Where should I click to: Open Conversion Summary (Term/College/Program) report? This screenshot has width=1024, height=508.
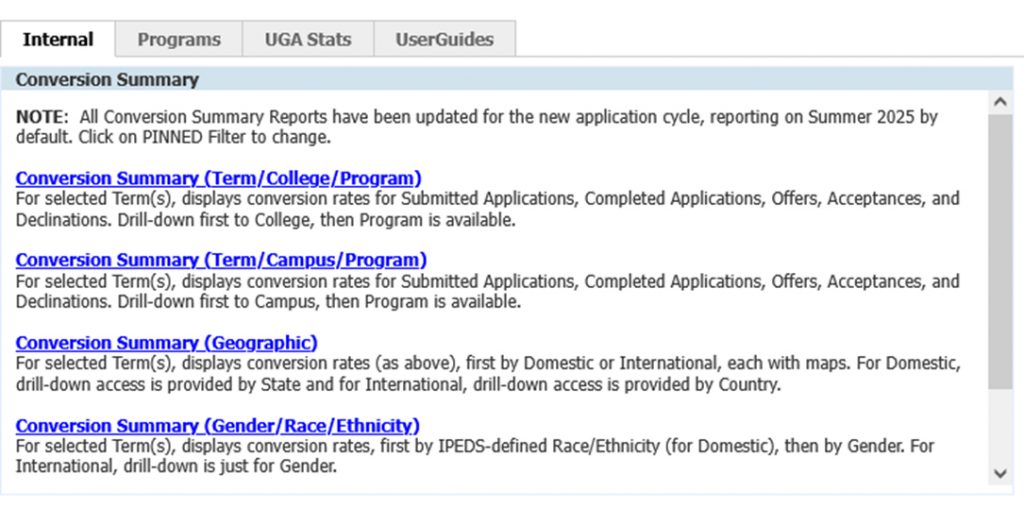point(218,179)
